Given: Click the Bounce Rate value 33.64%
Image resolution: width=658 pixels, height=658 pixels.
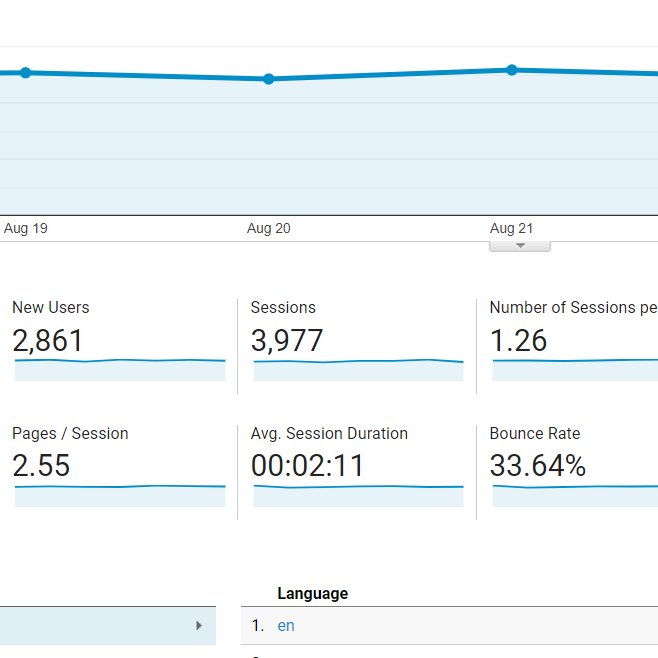Looking at the screenshot, I should [537, 466].
